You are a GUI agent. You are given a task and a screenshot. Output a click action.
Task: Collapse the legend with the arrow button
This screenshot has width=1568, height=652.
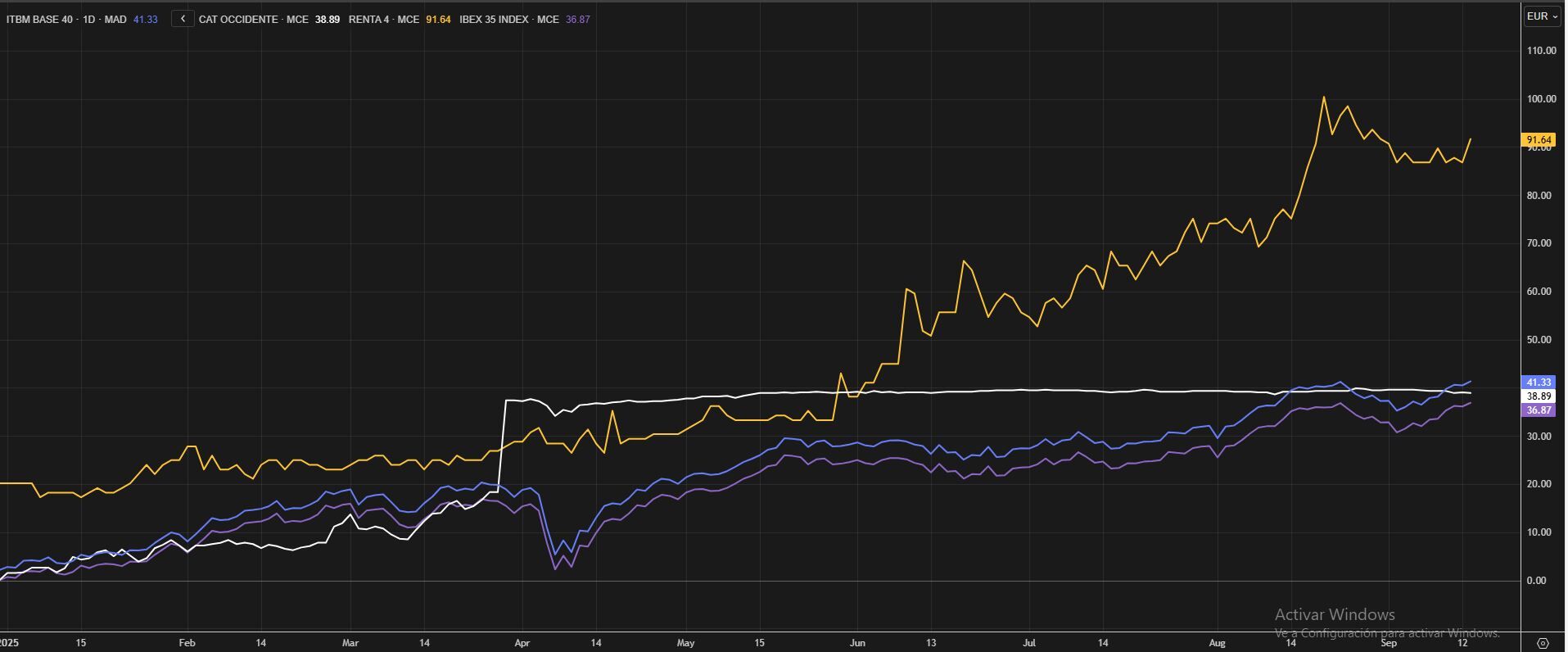coord(183,19)
